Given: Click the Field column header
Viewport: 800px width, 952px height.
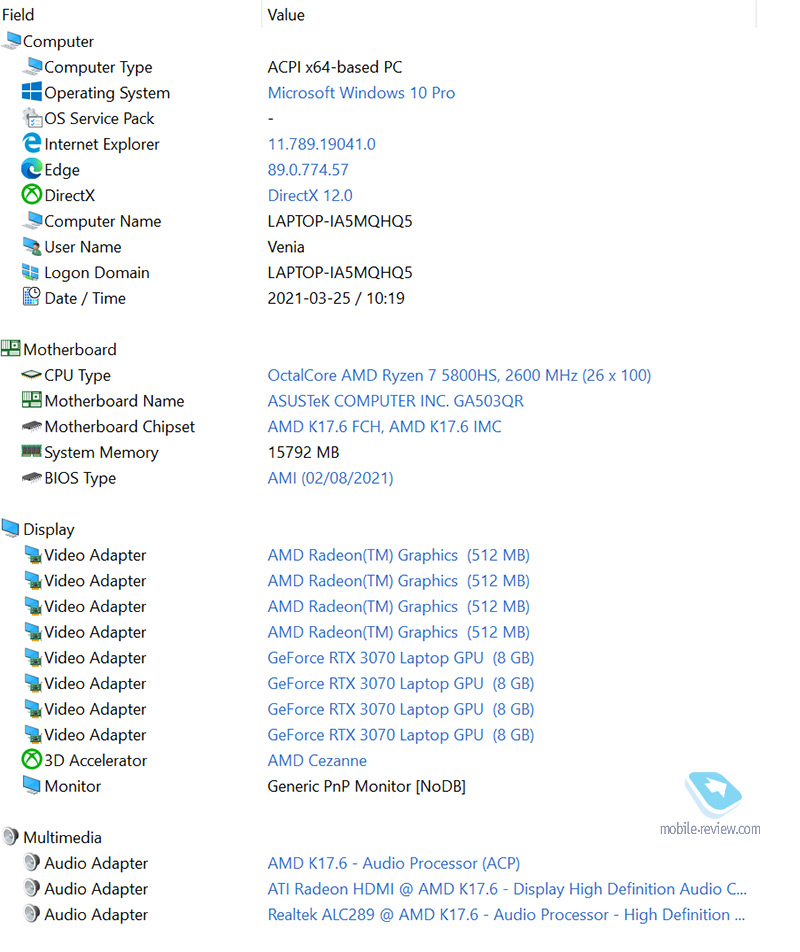Looking at the screenshot, I should click(18, 15).
